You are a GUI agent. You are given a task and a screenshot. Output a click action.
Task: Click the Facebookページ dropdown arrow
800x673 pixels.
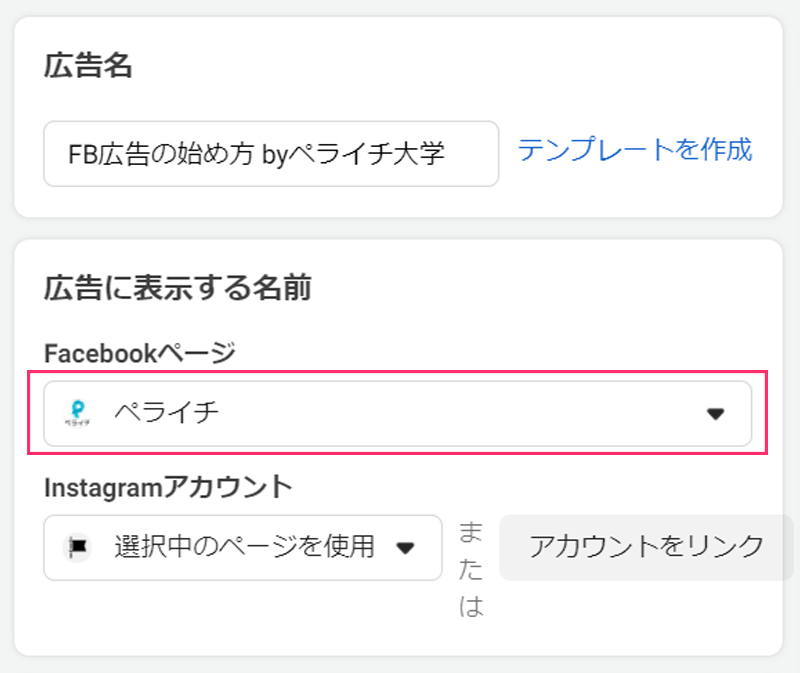[x=715, y=414]
